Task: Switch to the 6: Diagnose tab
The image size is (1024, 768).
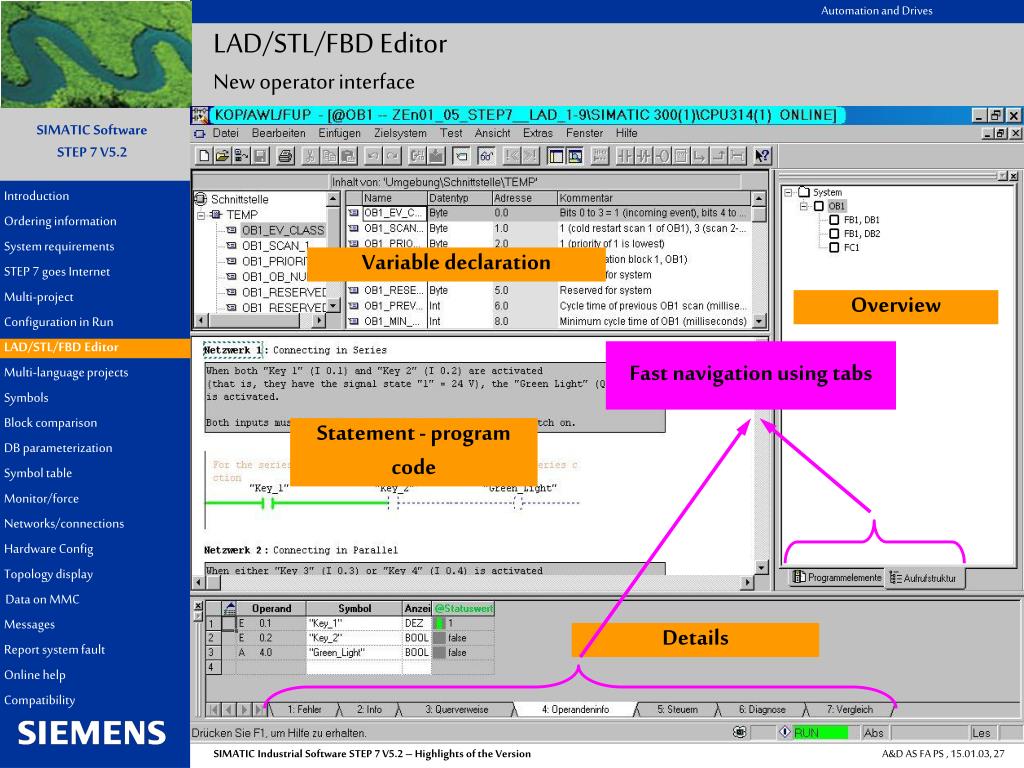Action: (762, 709)
